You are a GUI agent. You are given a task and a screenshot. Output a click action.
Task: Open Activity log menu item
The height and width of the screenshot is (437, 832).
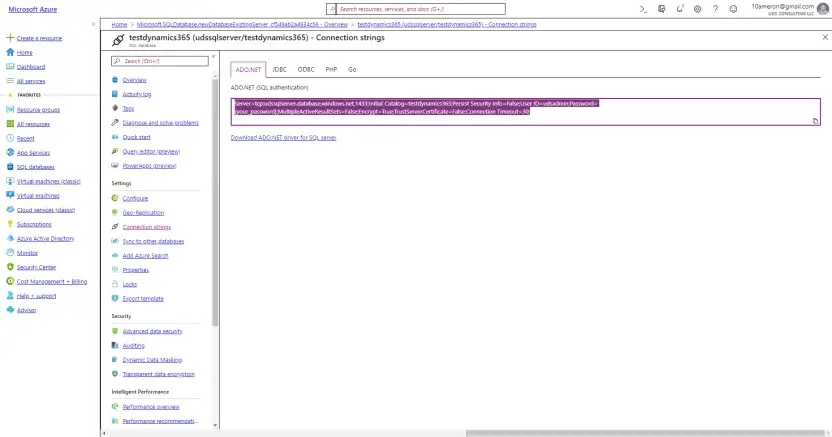137,94
